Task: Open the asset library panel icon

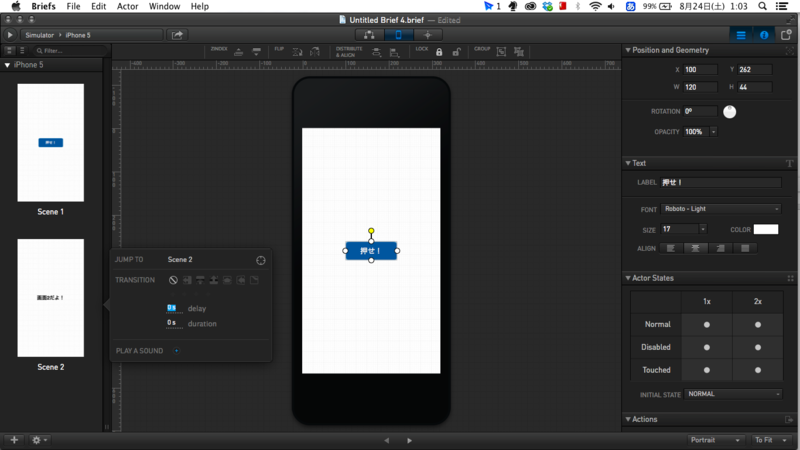Action: (786, 35)
